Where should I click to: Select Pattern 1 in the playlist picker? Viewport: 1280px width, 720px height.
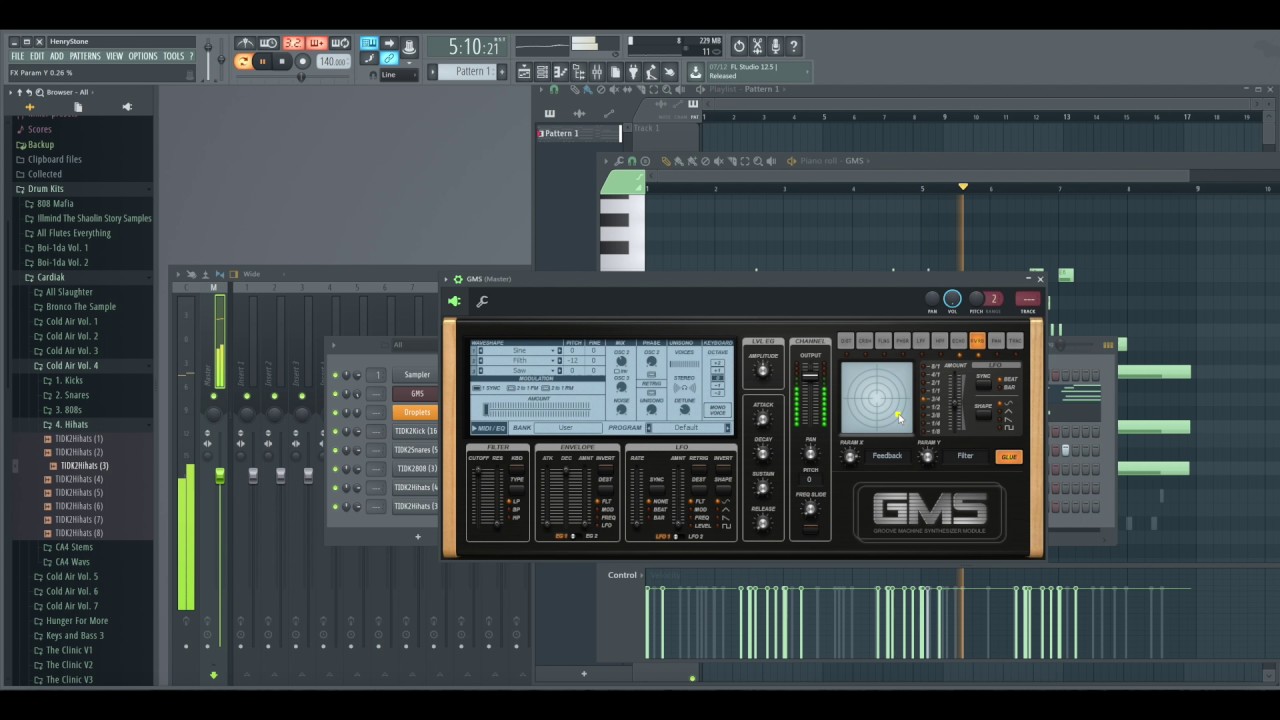tap(577, 133)
